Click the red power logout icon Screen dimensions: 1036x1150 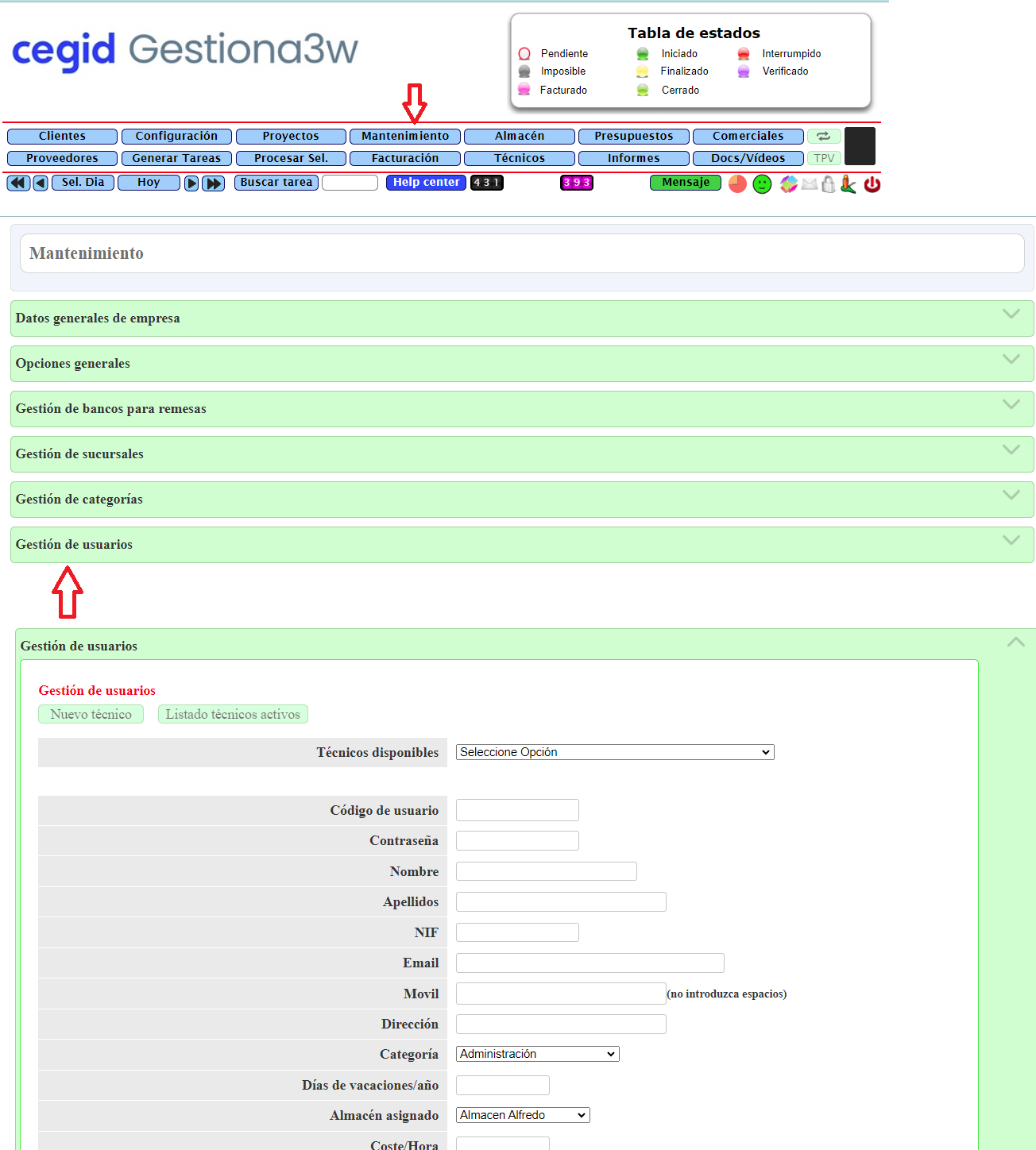tap(872, 184)
